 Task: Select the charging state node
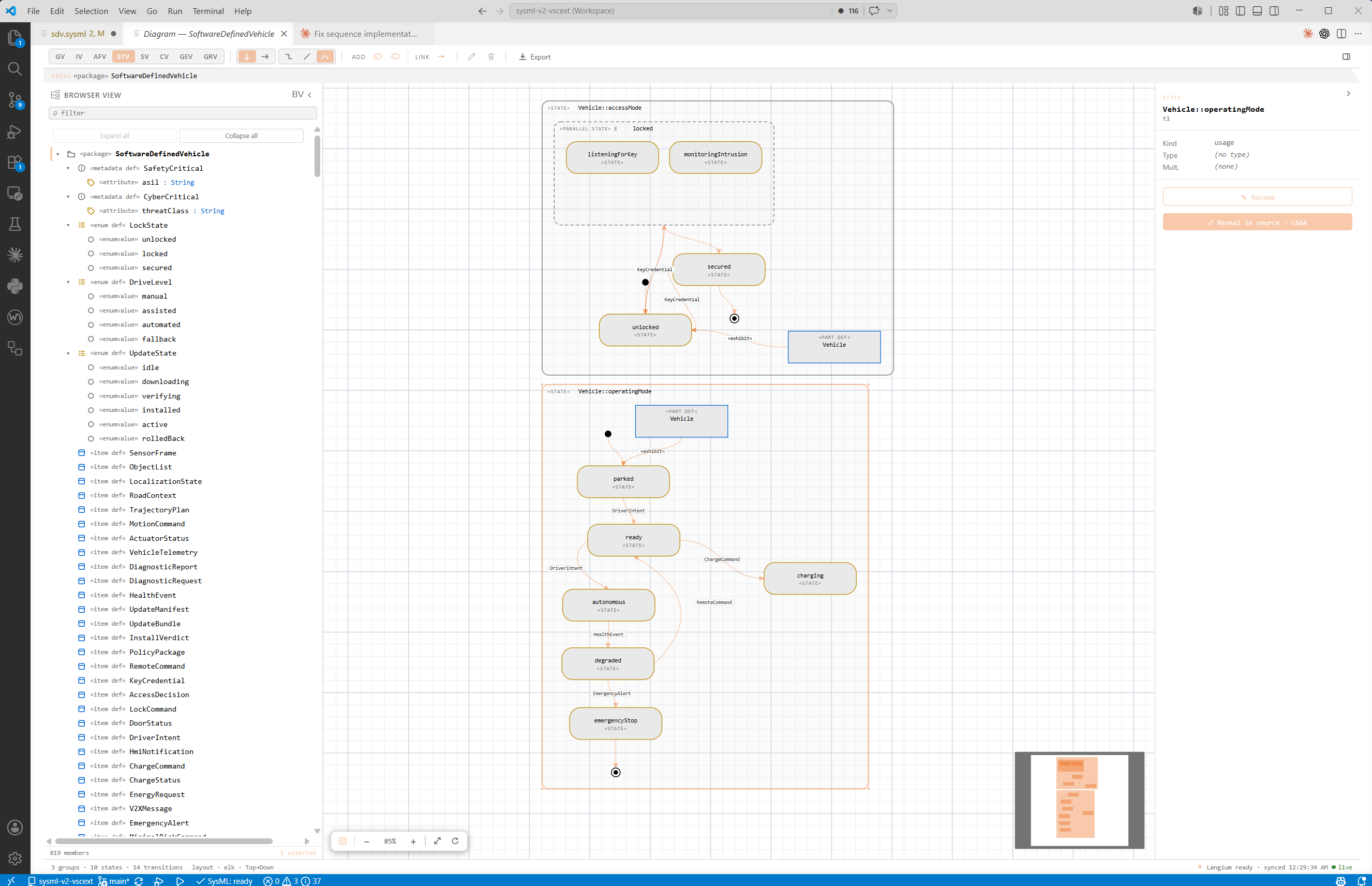[x=810, y=578]
